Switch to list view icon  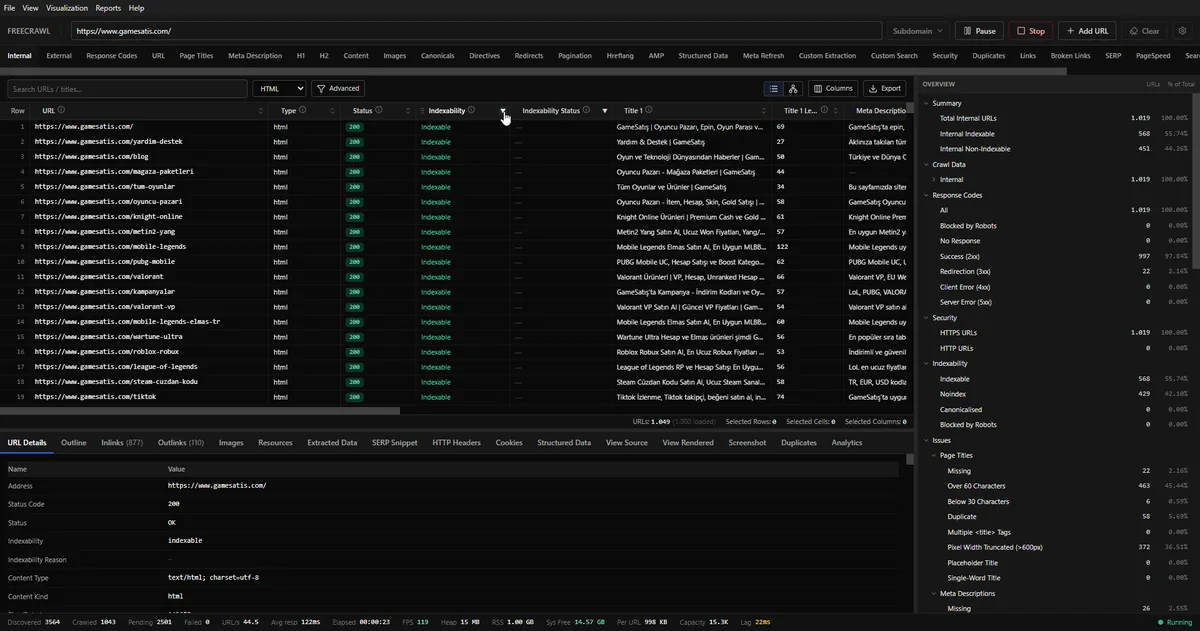click(x=774, y=88)
